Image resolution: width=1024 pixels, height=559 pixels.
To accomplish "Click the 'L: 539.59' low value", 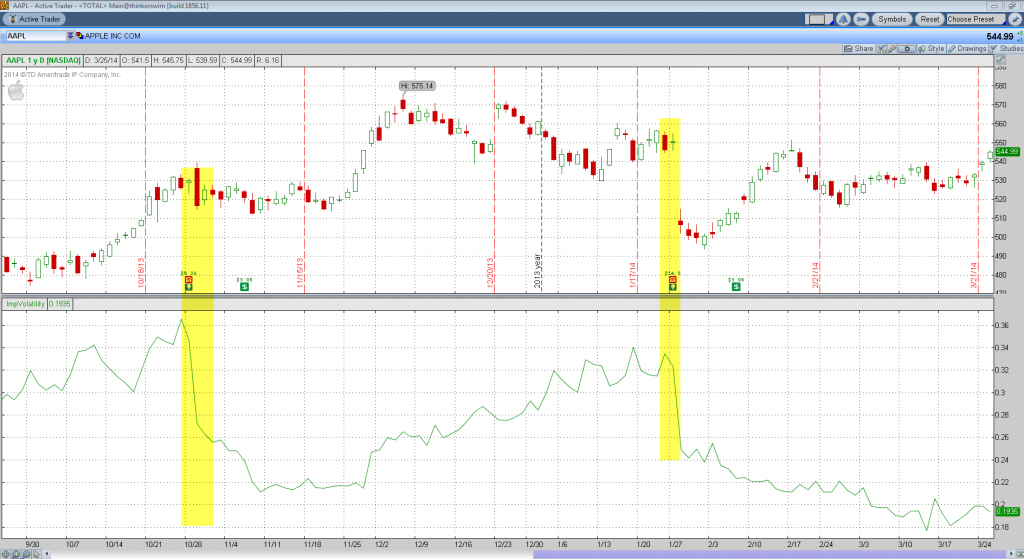I will 202,60.
